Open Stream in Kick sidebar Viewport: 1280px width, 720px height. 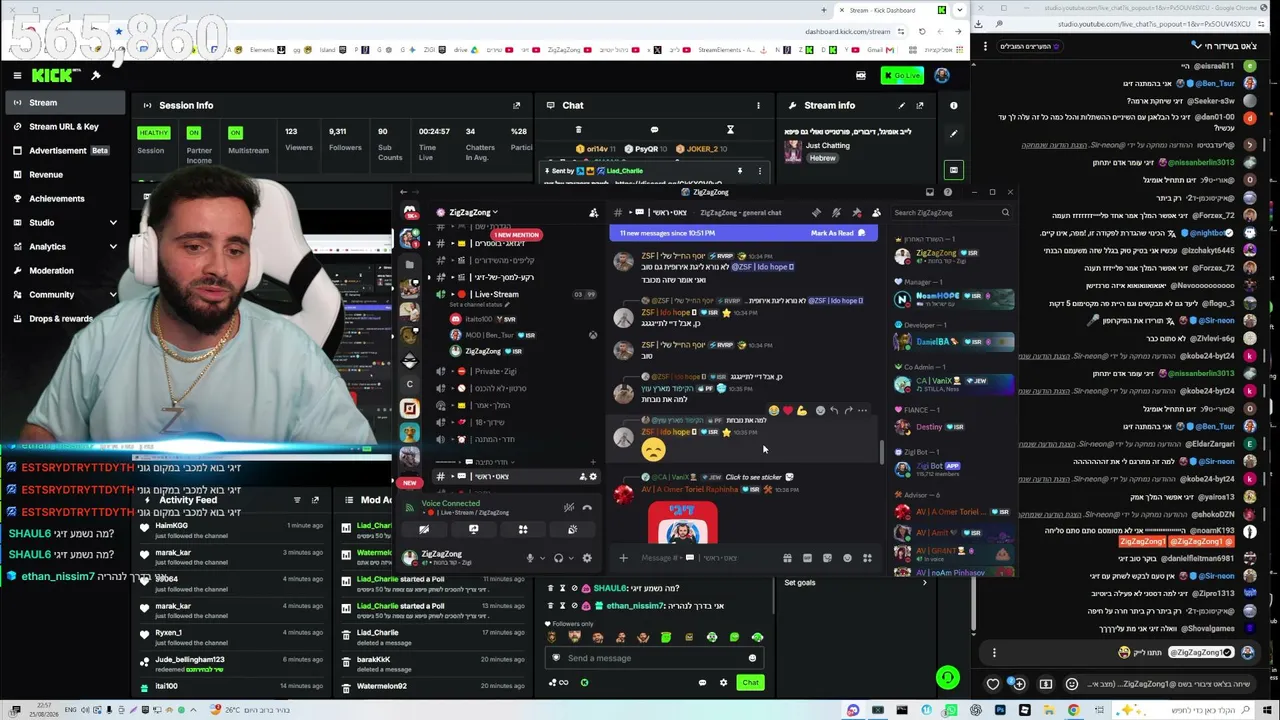[x=64, y=103]
